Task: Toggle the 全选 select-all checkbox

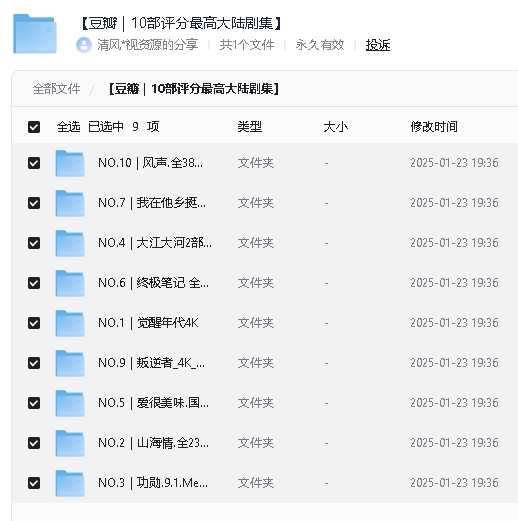Action: pyautogui.click(x=34, y=127)
